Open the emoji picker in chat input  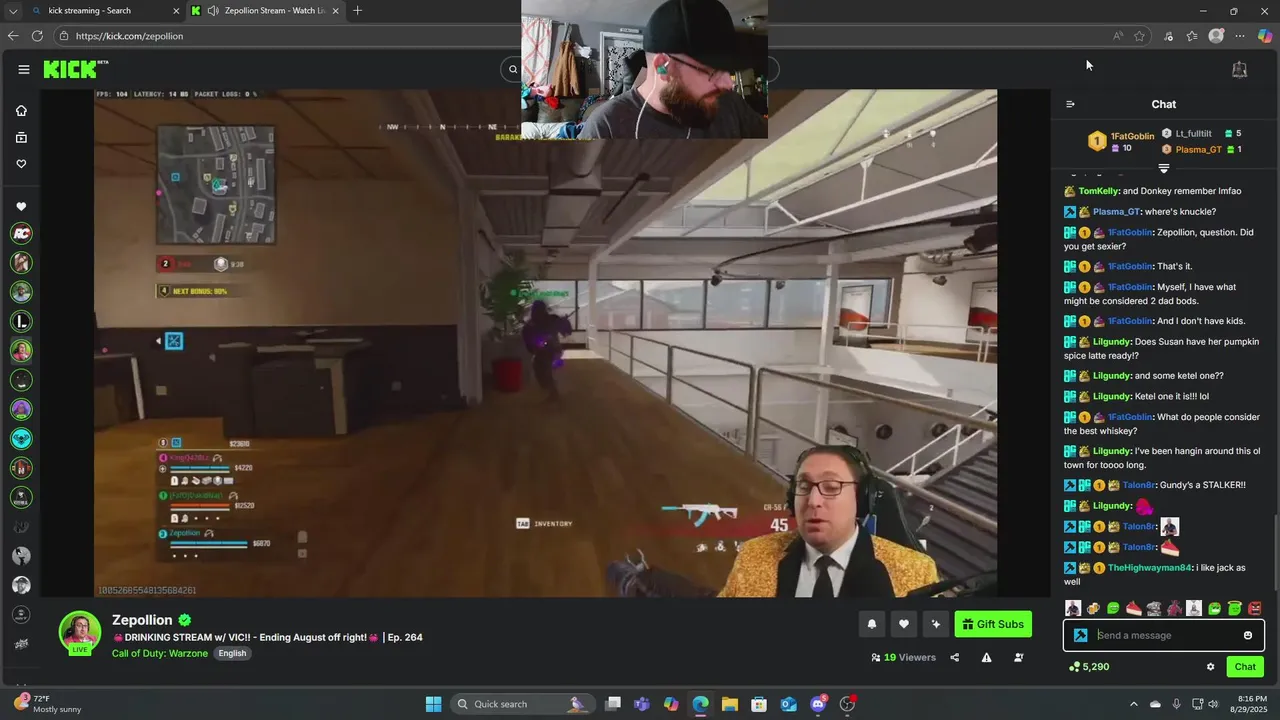(x=1247, y=635)
